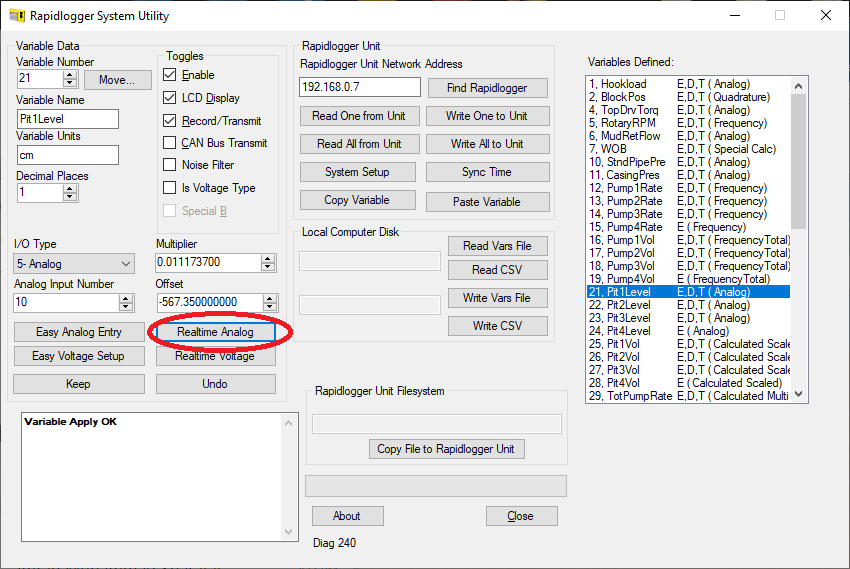Toggle the Enable checkbox
The image size is (850, 569).
170,75
